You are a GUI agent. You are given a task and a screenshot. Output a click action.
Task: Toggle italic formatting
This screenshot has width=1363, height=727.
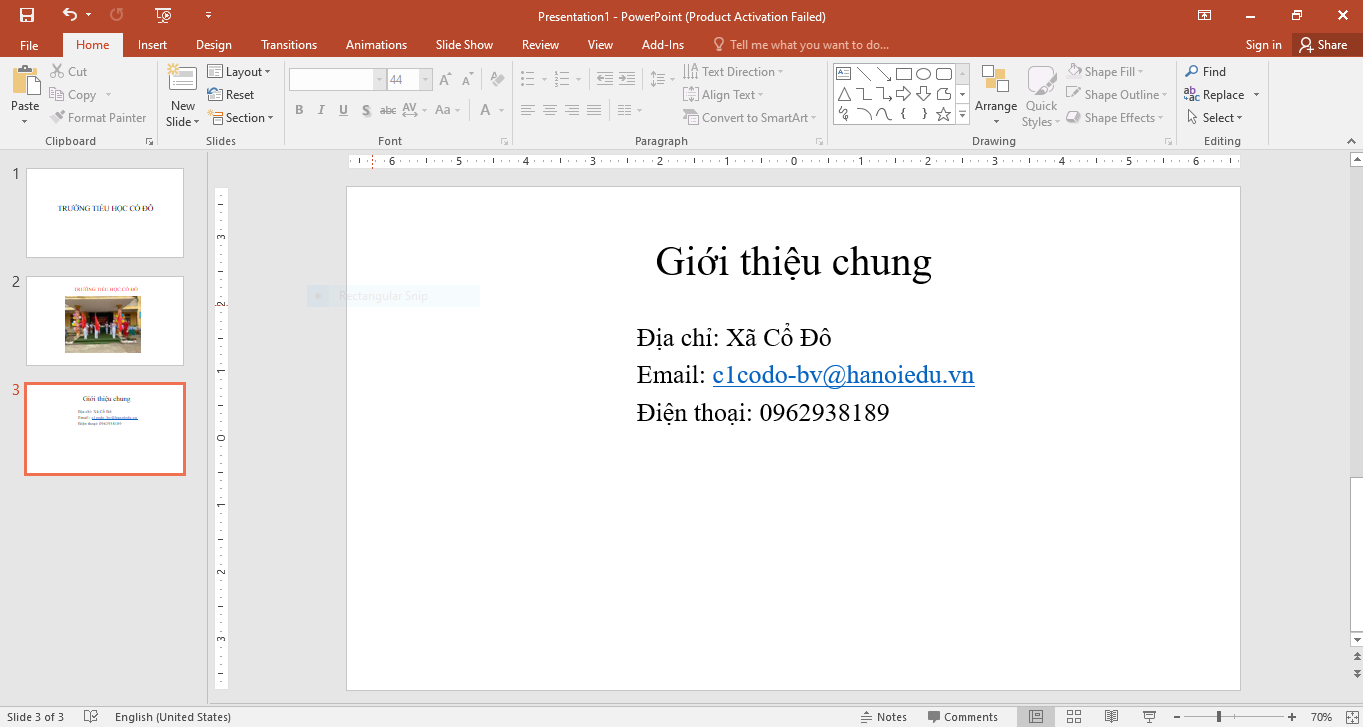pos(321,110)
